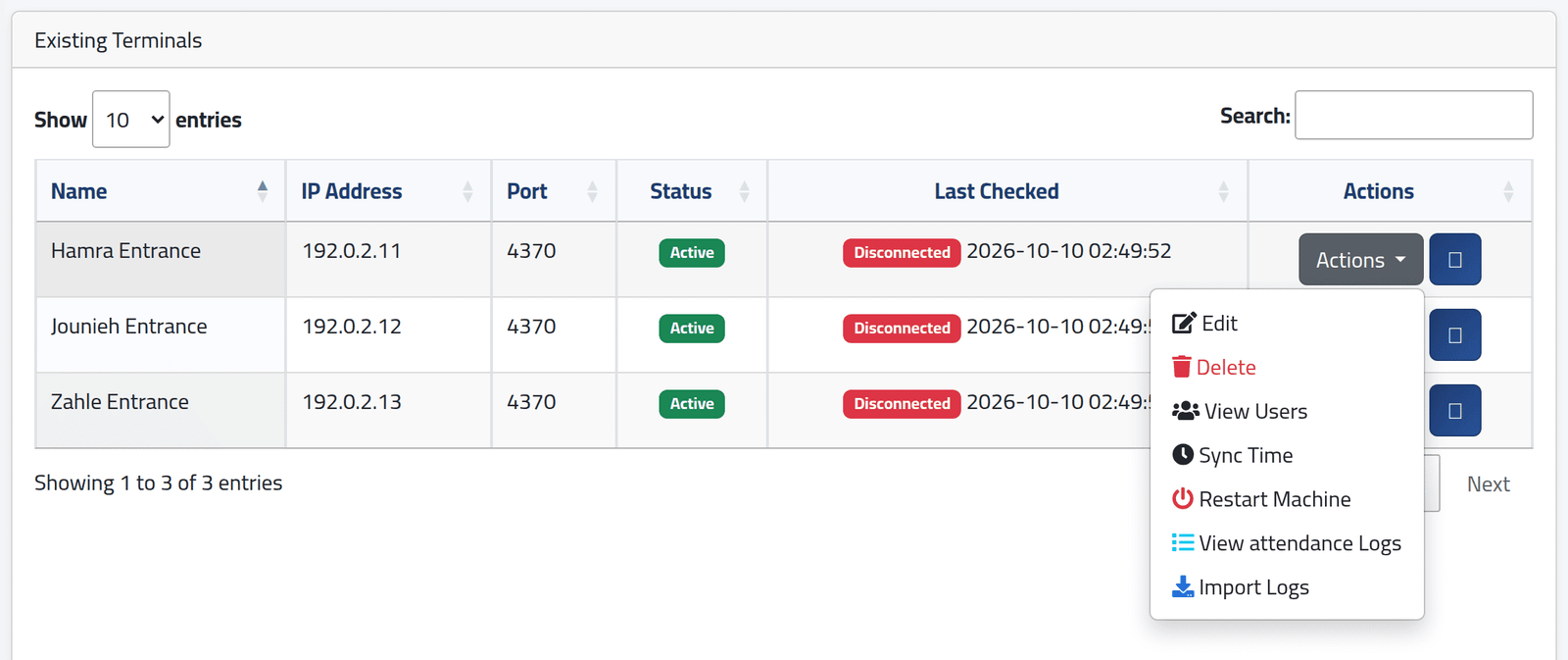Click the red Delete trash icon
This screenshot has width=1568, height=660.
(x=1182, y=367)
